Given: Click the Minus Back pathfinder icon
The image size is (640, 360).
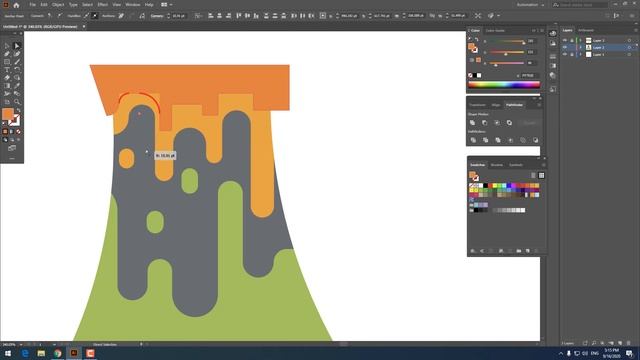Looking at the screenshot, I should [x=535, y=140].
